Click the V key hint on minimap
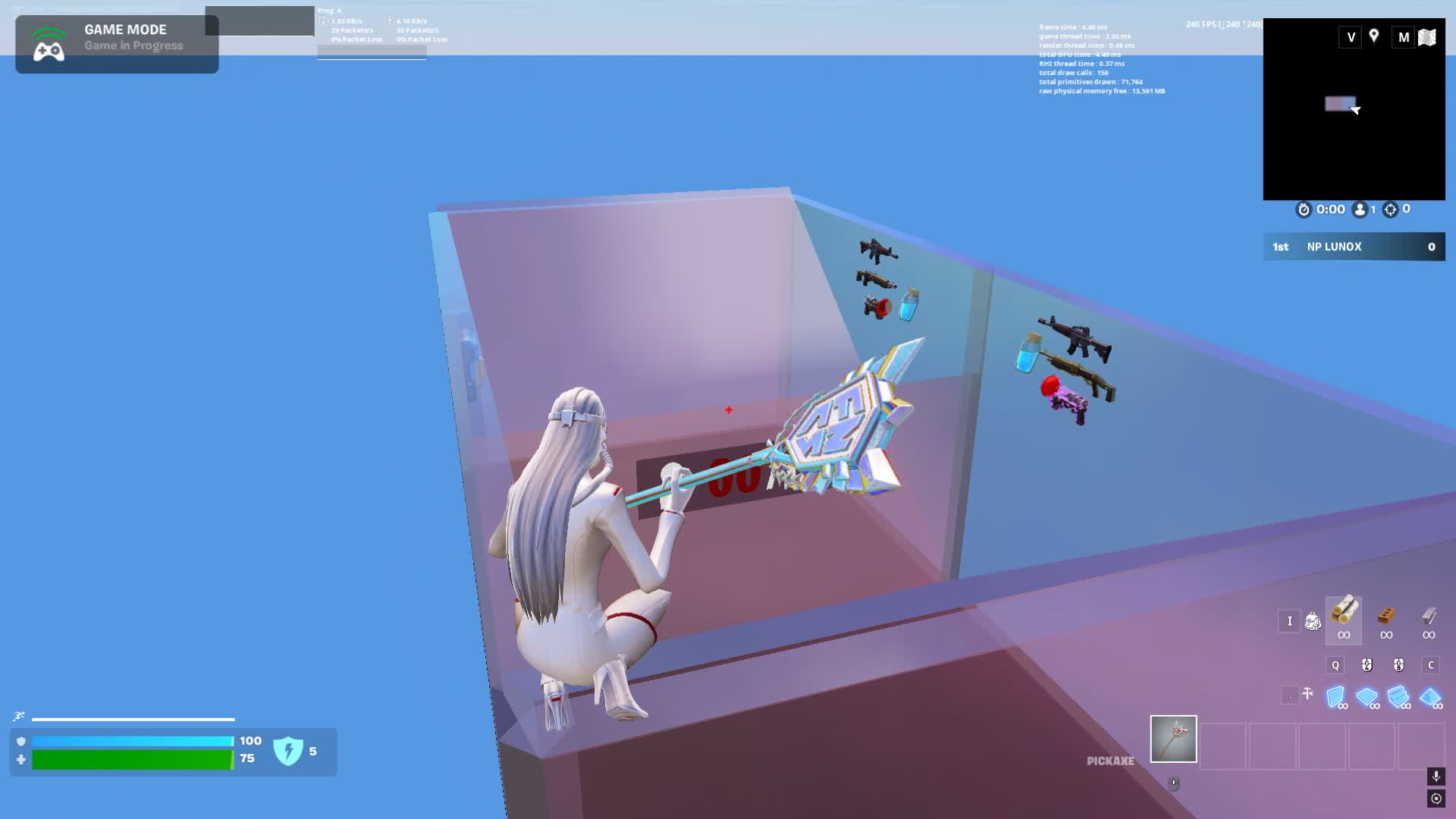This screenshot has height=819, width=1456. click(1350, 37)
